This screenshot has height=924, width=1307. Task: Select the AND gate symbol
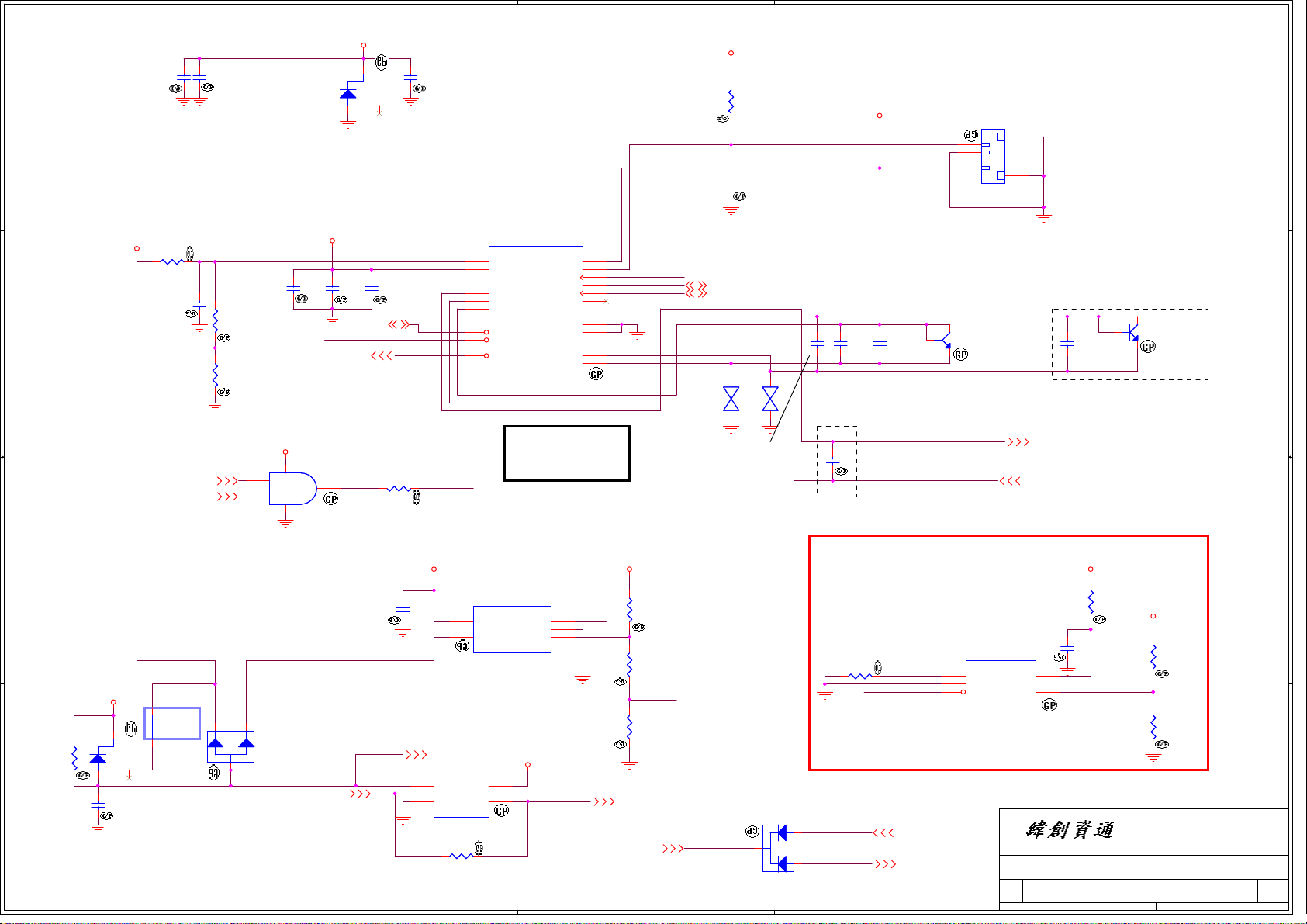(x=293, y=489)
